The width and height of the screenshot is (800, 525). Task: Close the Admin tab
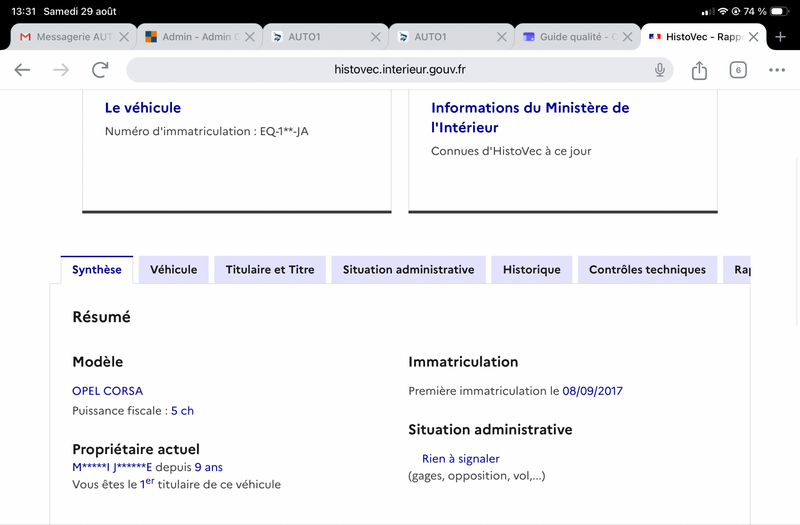pyautogui.click(x=249, y=37)
